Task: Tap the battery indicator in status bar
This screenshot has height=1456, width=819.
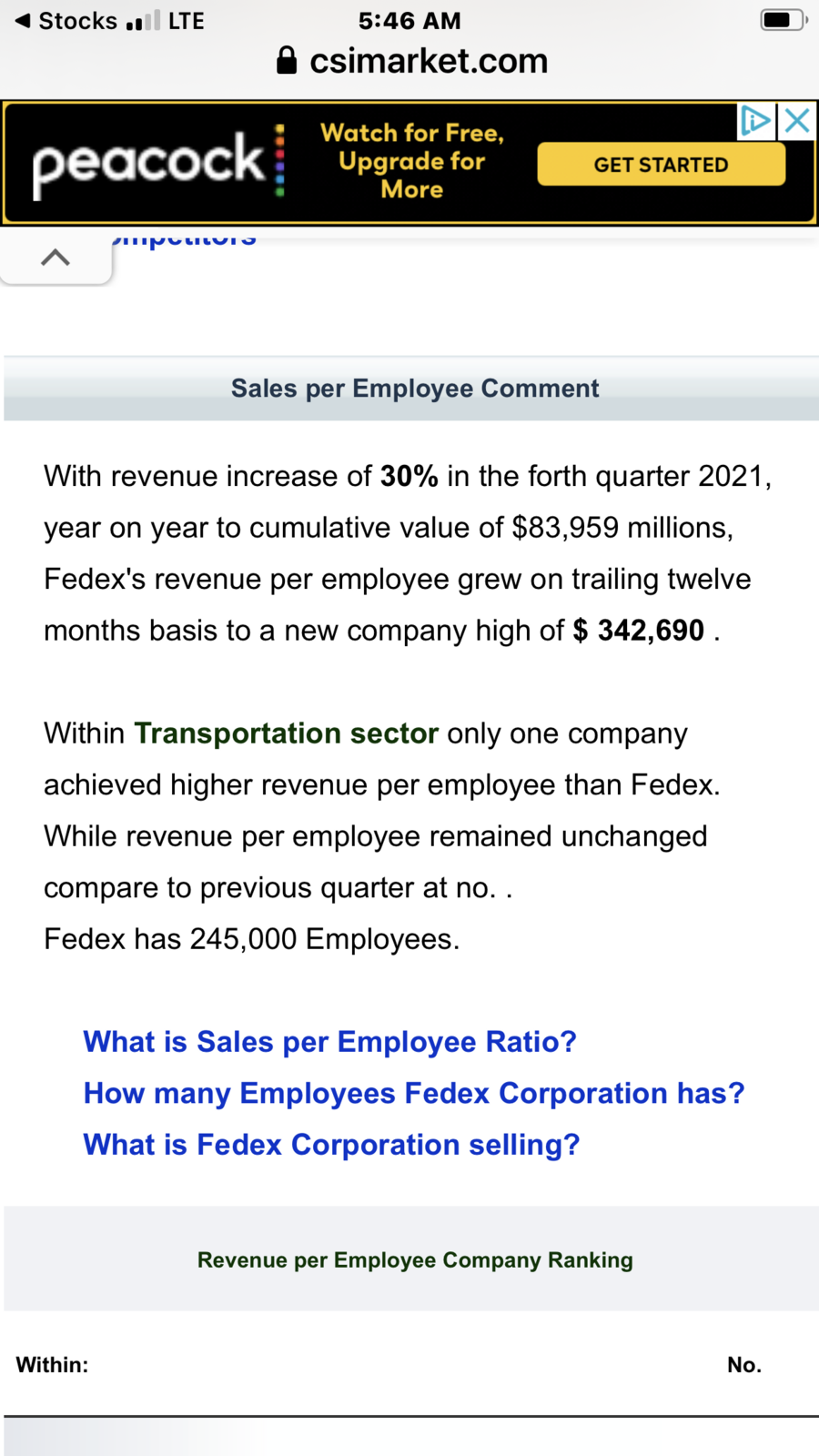Action: 784,20
